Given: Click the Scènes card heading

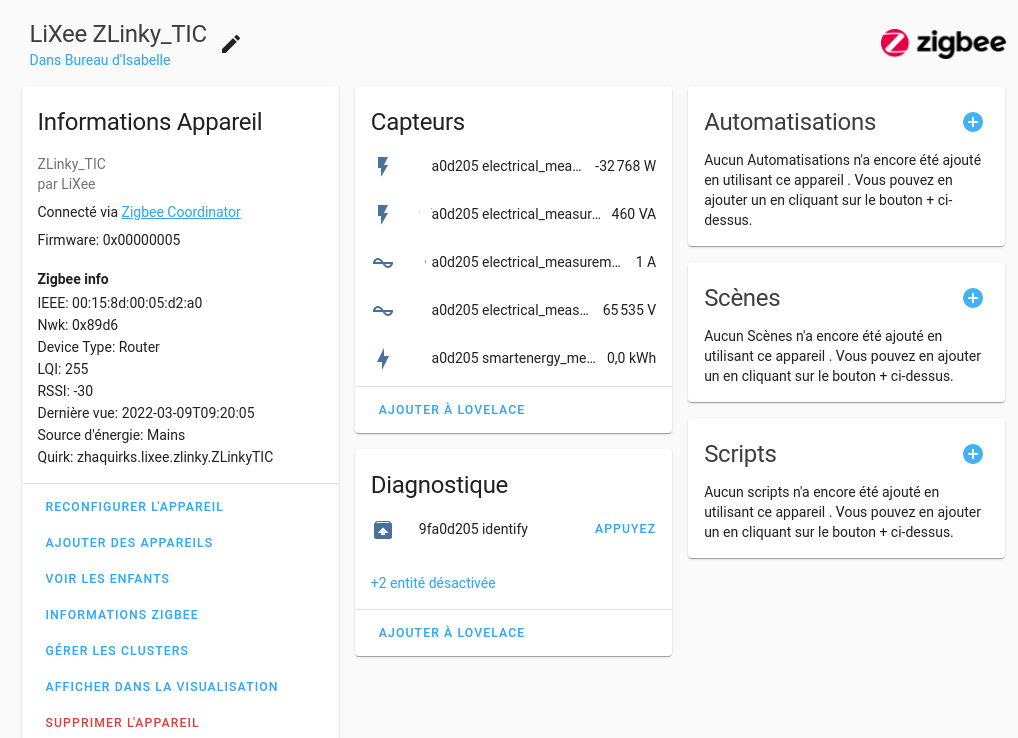Looking at the screenshot, I should (742, 298).
